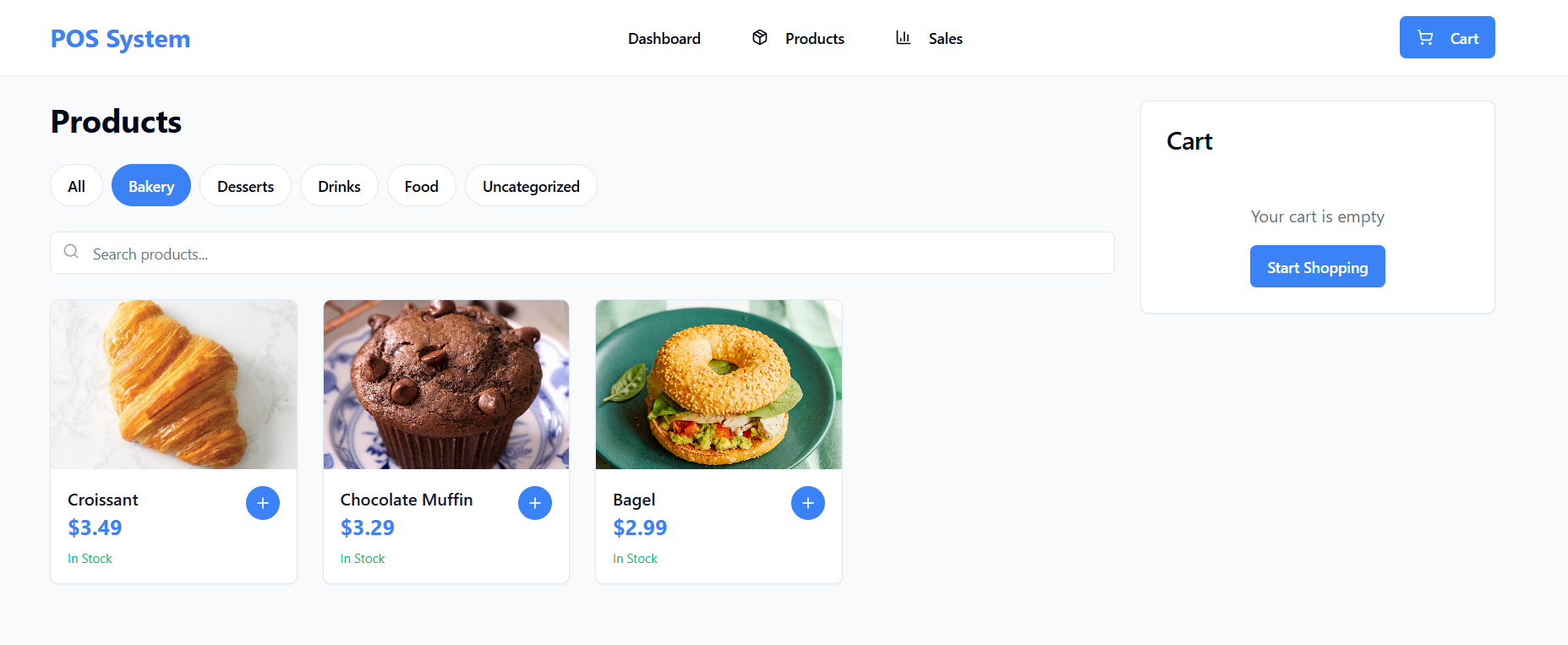Click the shopping cart icon in header
Viewport: 1568px width, 645px height.
[x=1425, y=37]
